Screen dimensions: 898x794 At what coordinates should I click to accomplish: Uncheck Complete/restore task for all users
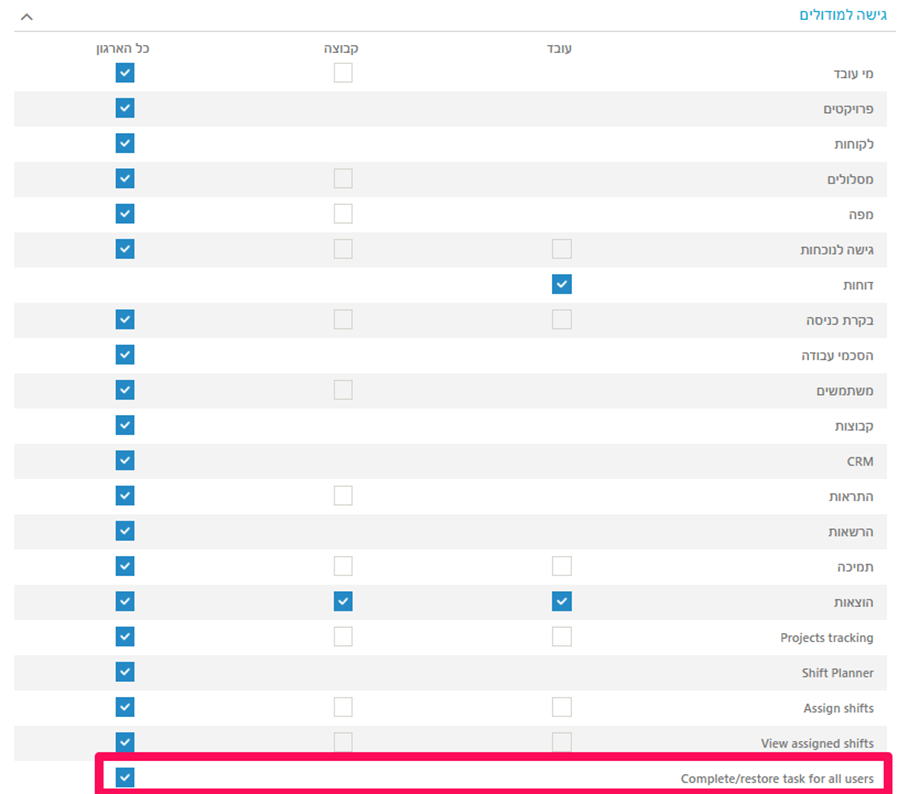125,777
